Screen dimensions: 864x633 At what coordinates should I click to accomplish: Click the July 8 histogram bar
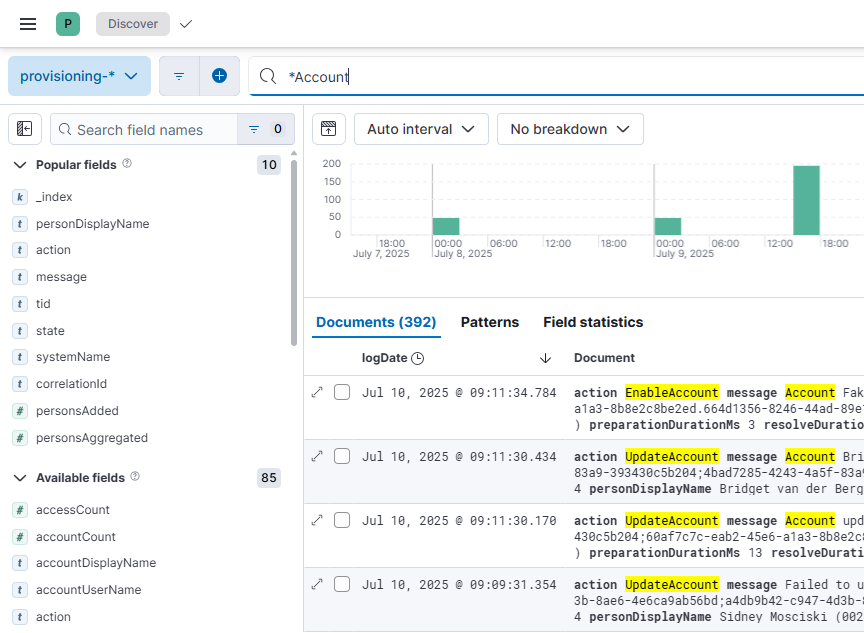pyautogui.click(x=446, y=226)
